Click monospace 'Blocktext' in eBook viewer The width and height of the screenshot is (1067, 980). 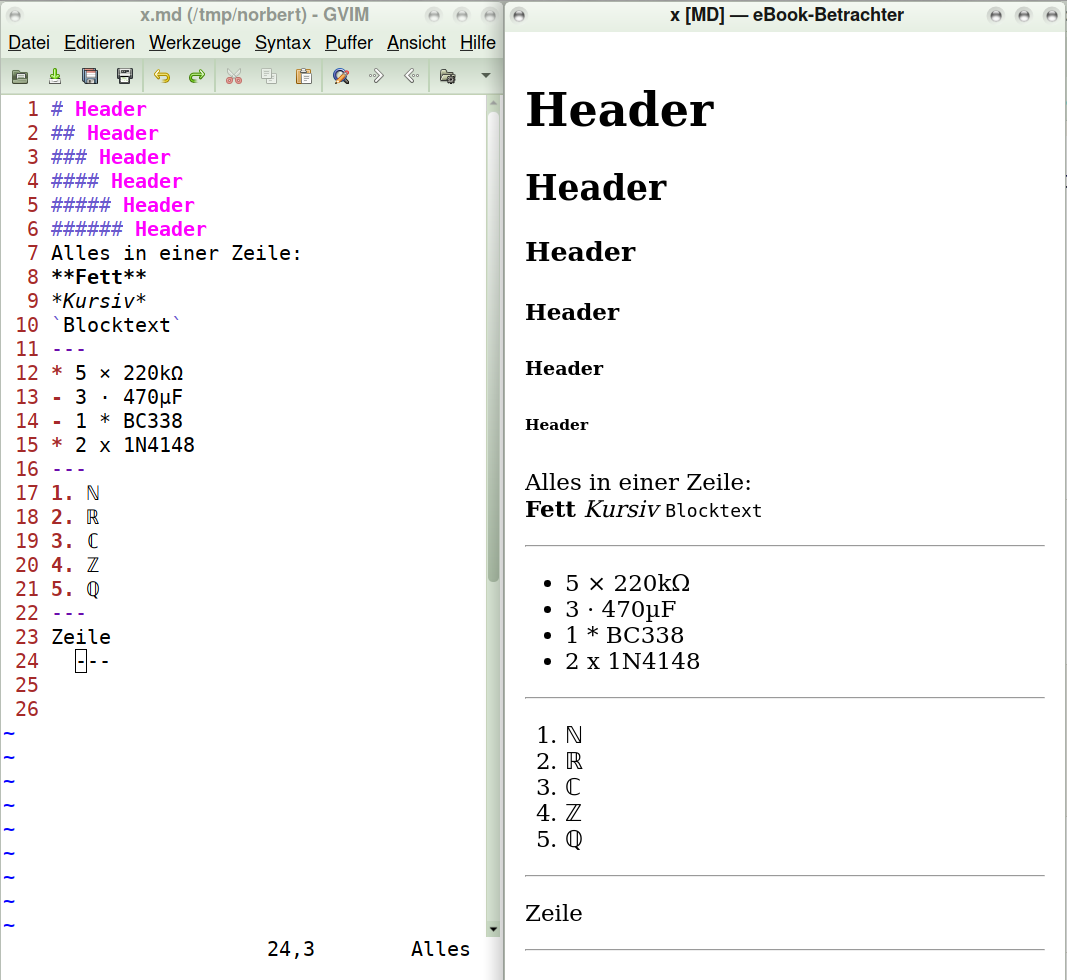pos(713,510)
